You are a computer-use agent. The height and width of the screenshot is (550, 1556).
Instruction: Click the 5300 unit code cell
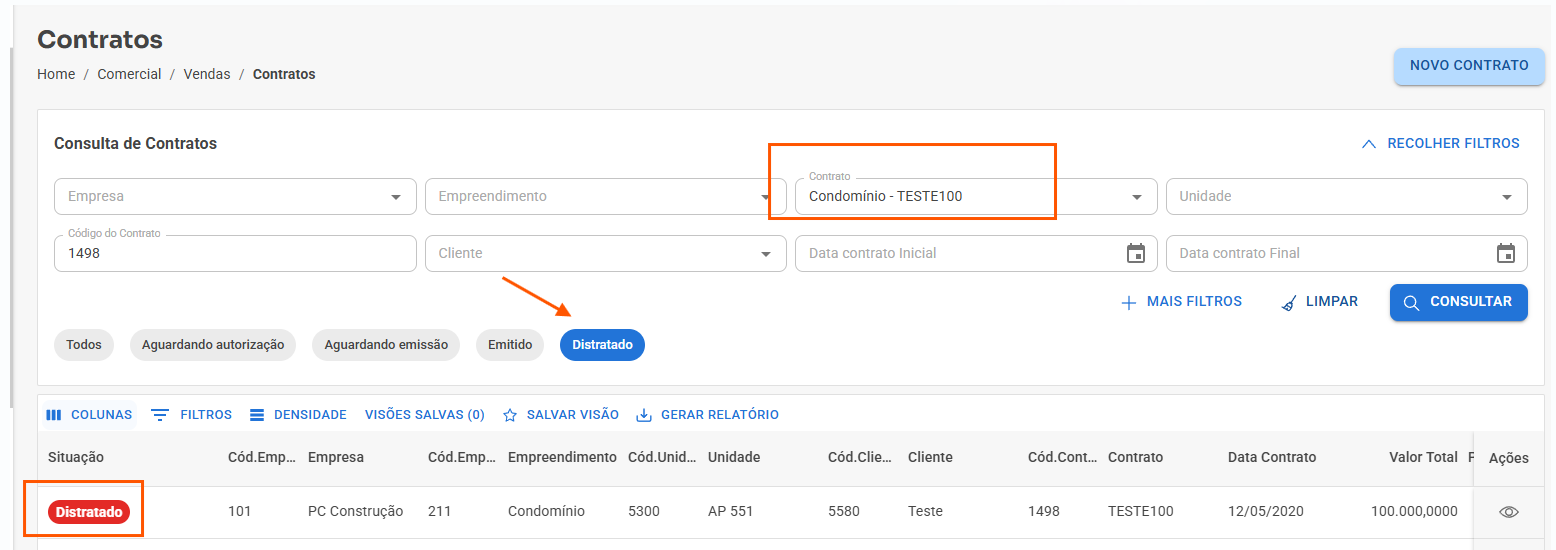pyautogui.click(x=644, y=511)
